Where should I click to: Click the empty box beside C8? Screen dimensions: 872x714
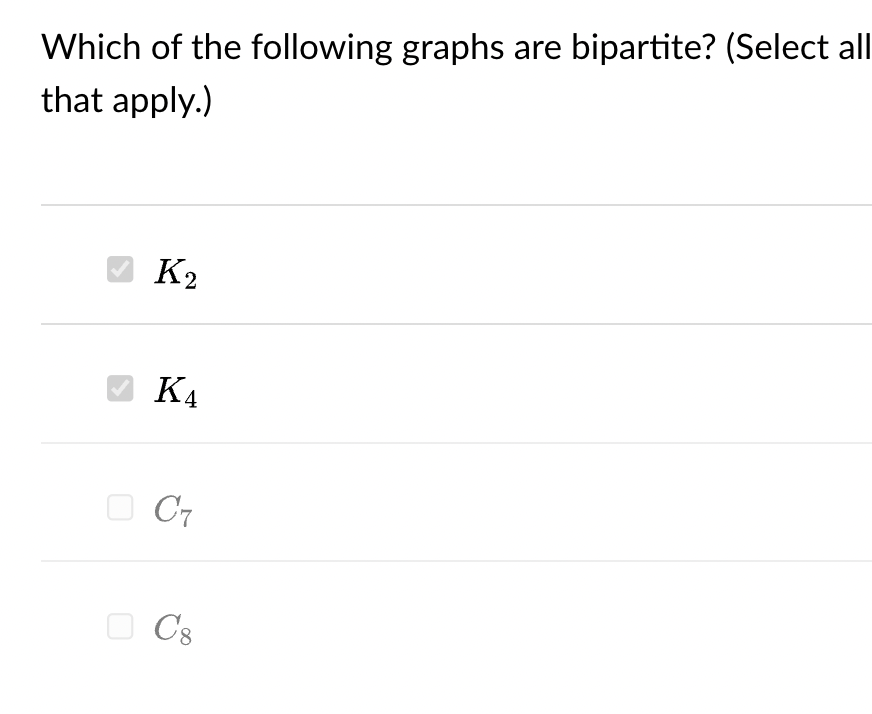pyautogui.click(x=119, y=625)
